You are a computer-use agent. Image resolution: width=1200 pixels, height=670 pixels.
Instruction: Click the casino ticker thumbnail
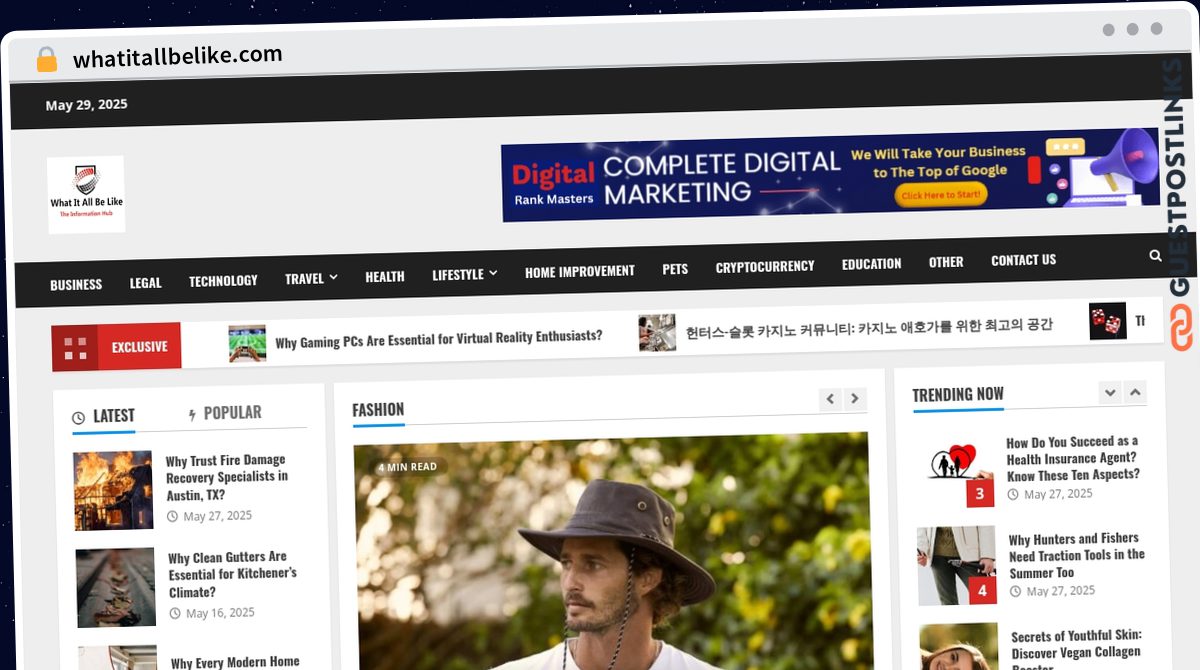657,333
